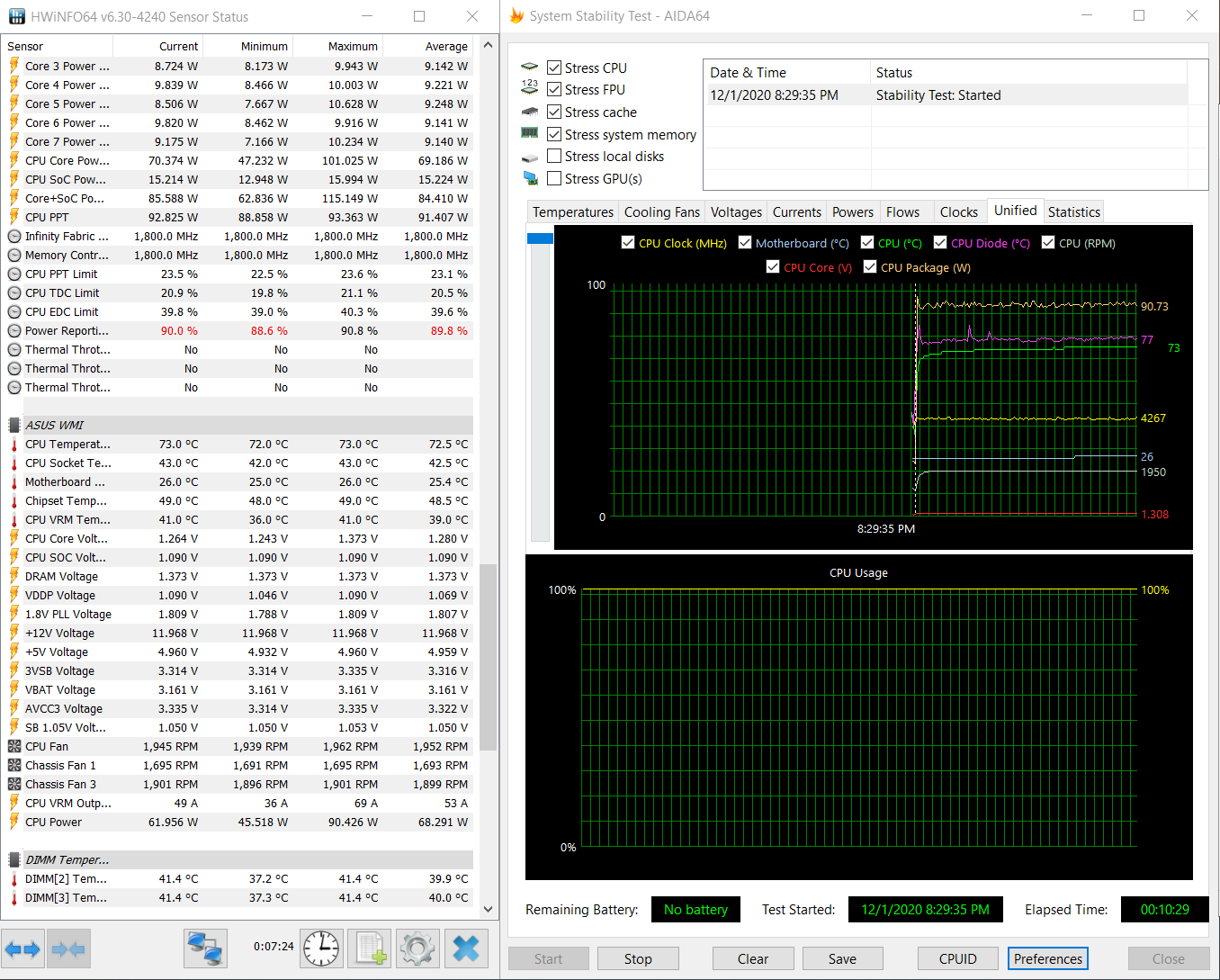Click CPU Temperature thermometer icon in HWiNFO
Screen dimensions: 1220x980
pyautogui.click(x=13, y=444)
